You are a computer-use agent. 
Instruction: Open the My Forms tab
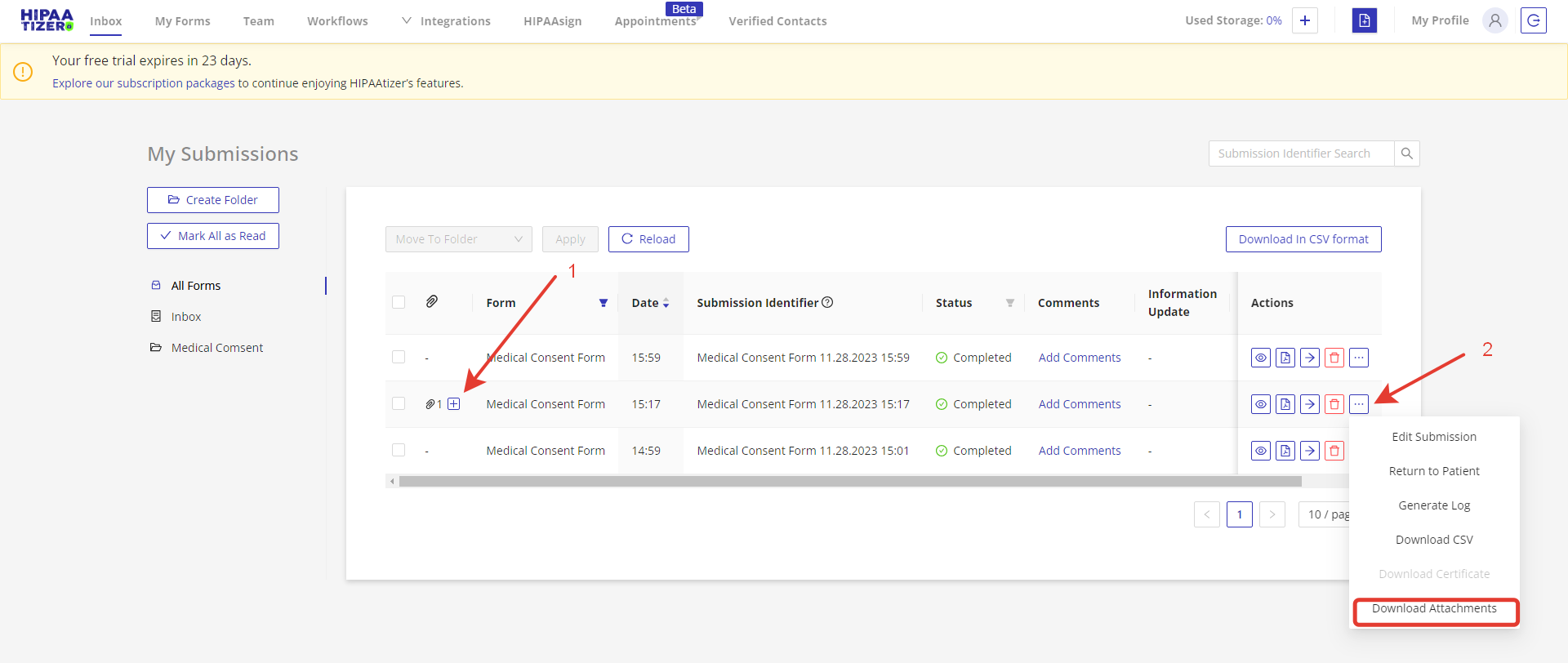pos(183,21)
